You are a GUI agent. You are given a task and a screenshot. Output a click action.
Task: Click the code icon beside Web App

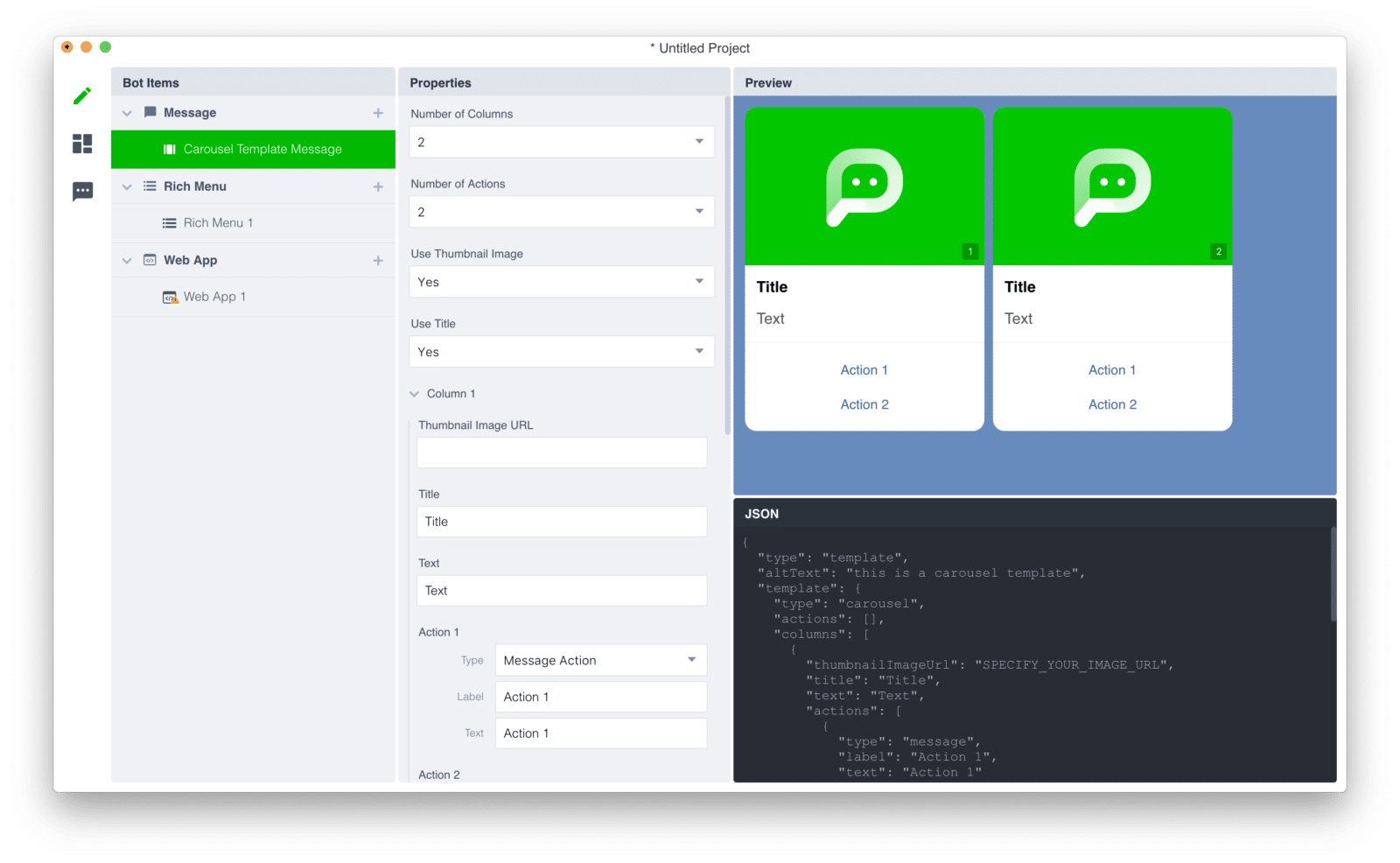click(x=150, y=260)
